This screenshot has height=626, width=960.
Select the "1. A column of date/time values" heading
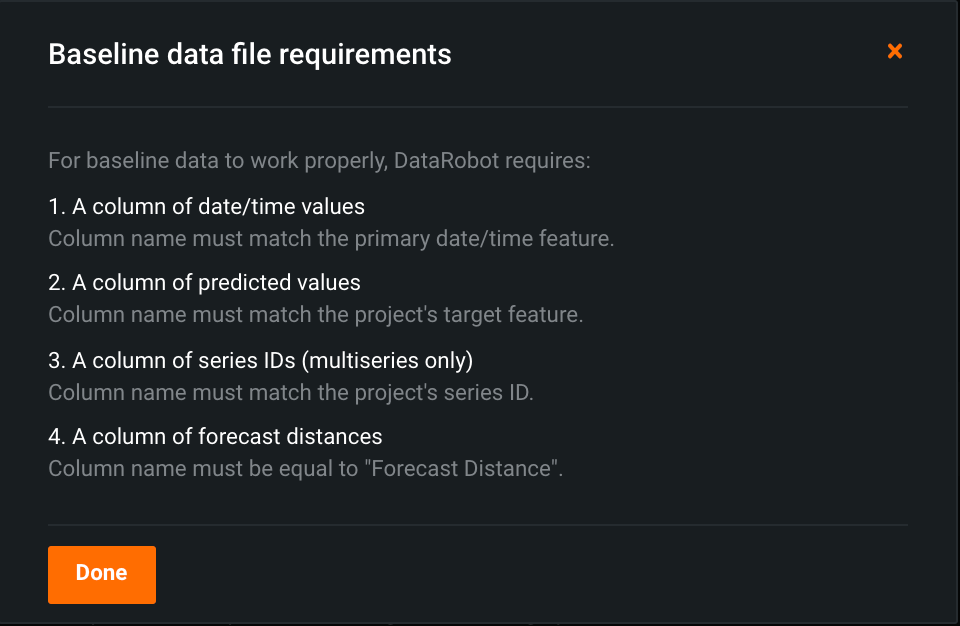click(x=206, y=207)
